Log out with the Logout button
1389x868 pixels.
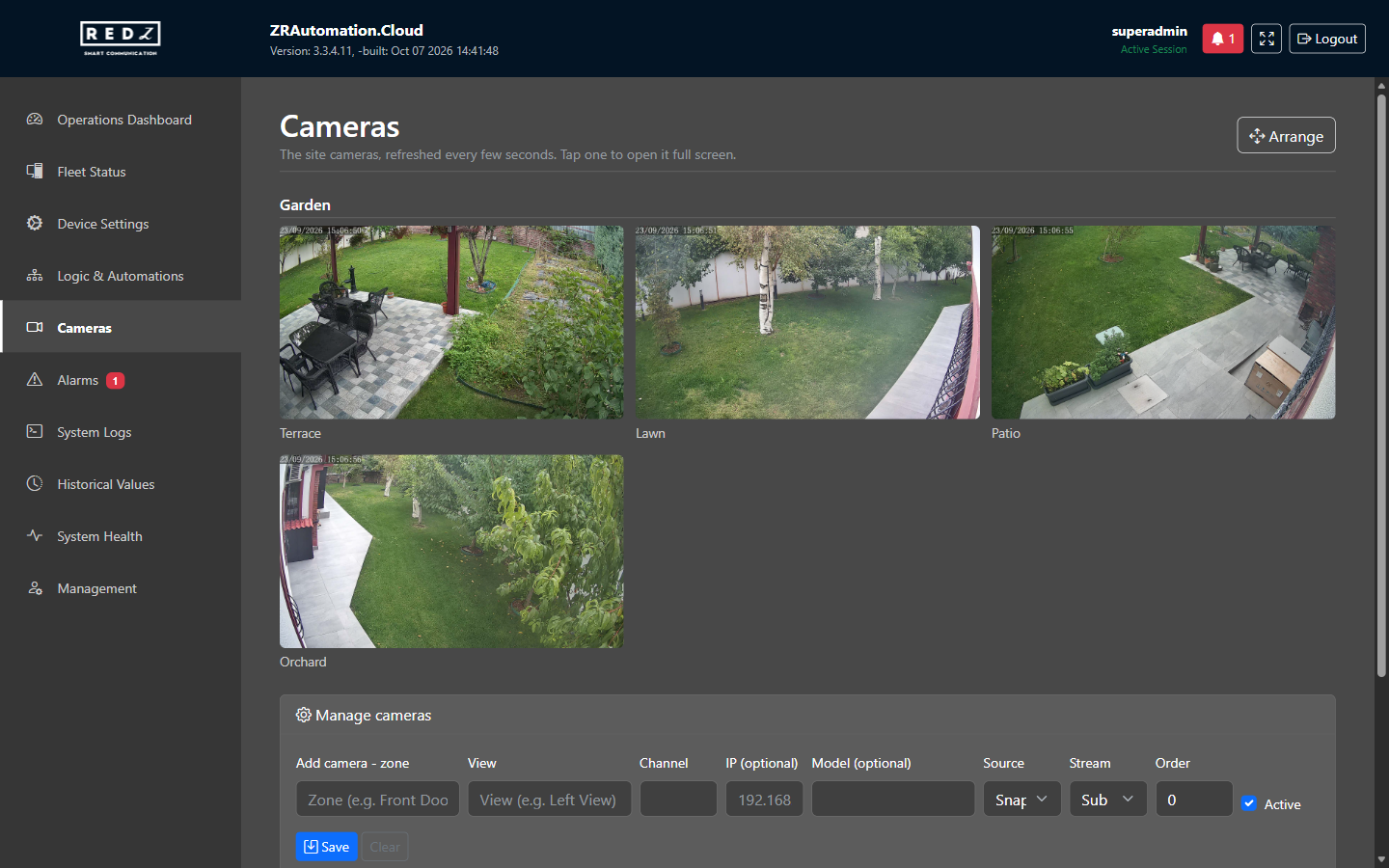tap(1327, 39)
